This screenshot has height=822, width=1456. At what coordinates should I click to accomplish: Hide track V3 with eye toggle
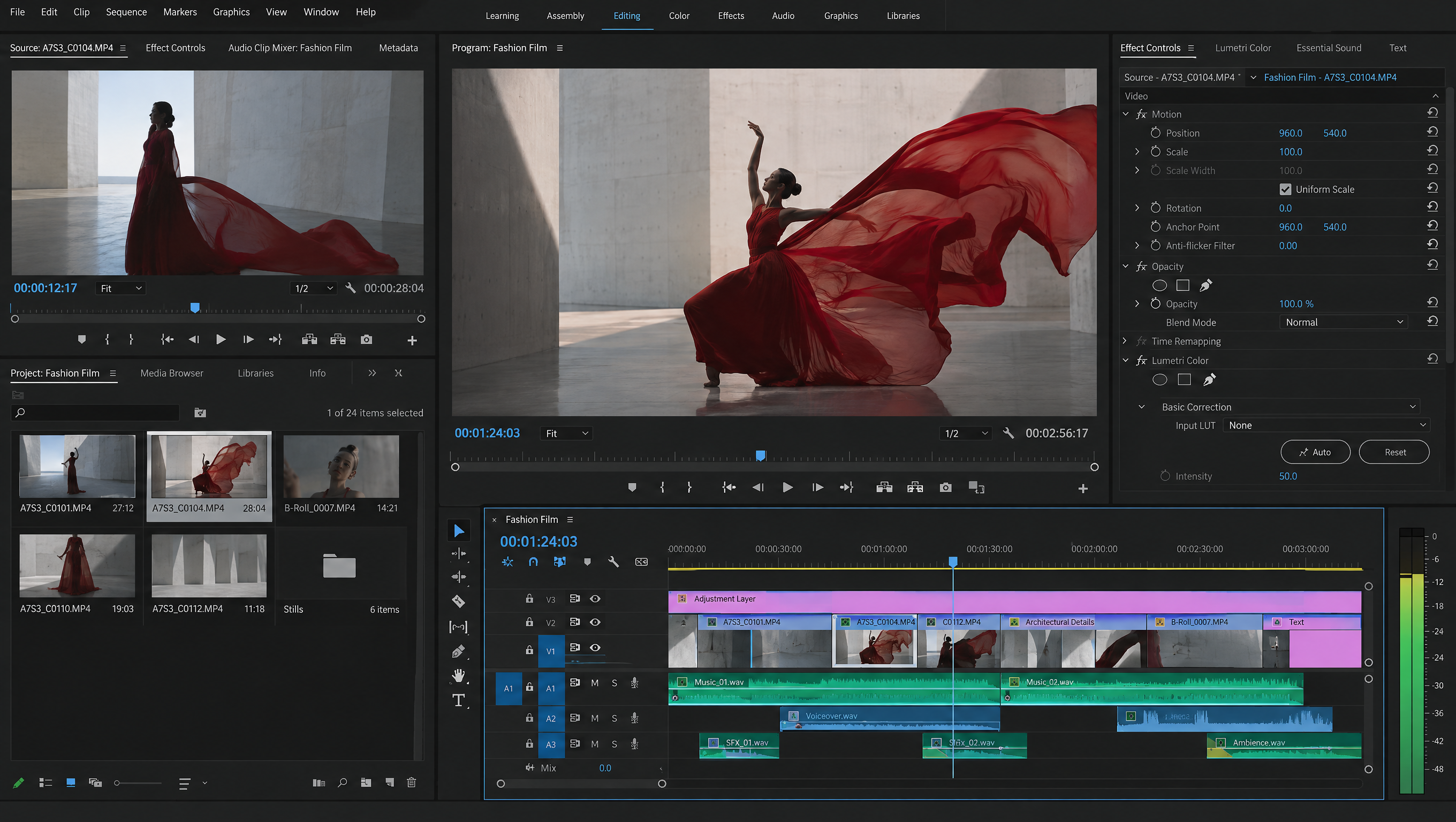(595, 599)
